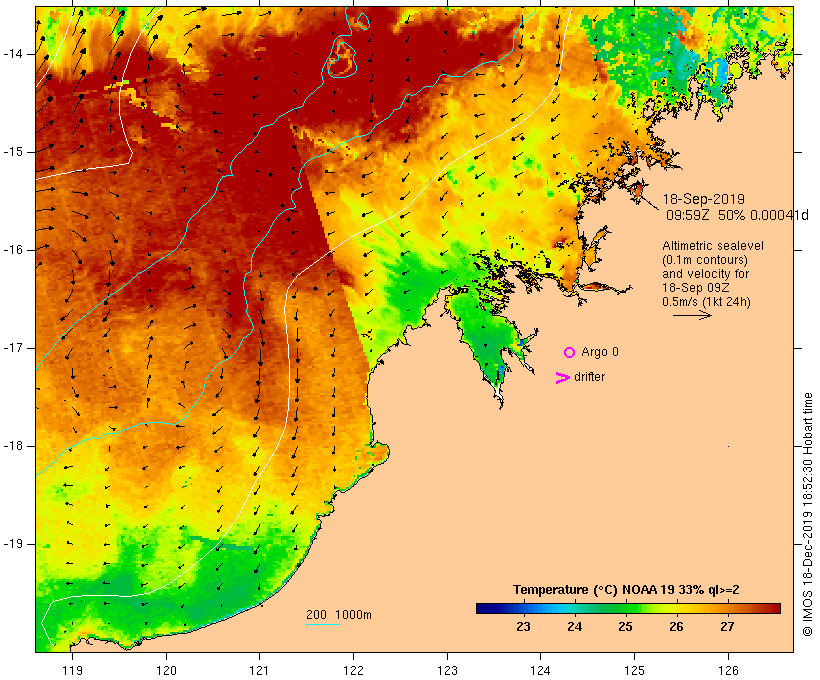Click the 124 longitude axis label
This screenshot has height=680, width=820.
[x=540, y=670]
